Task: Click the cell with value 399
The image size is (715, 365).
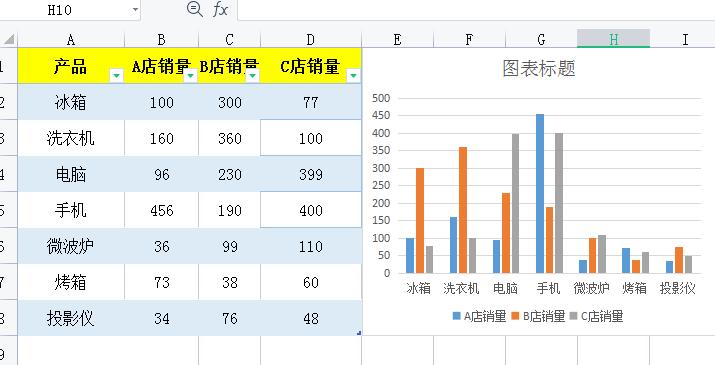Action: point(311,174)
